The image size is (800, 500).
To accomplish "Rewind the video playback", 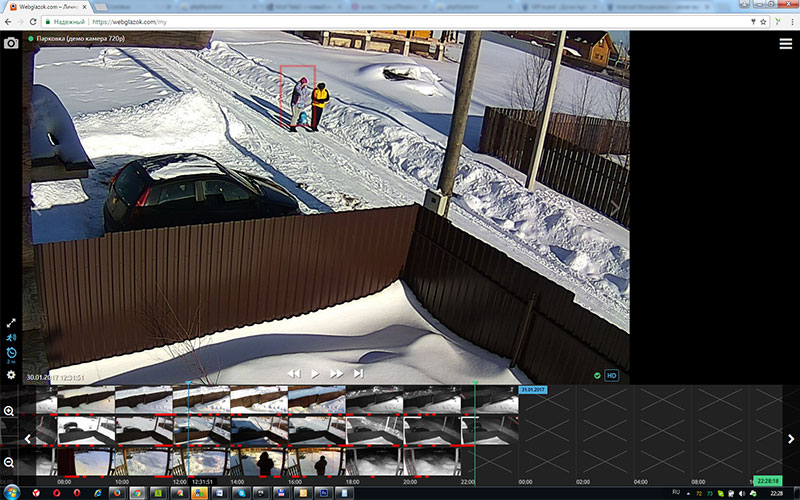I will [294, 373].
